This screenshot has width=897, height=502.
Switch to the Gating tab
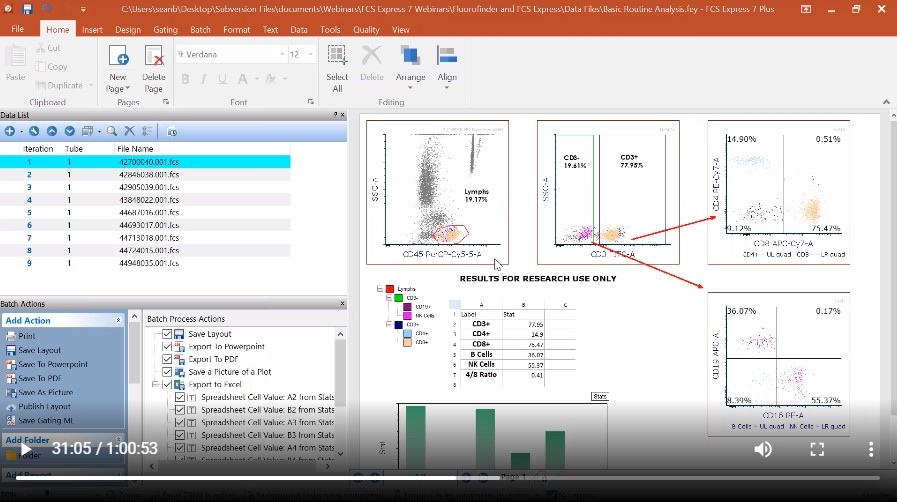point(165,30)
